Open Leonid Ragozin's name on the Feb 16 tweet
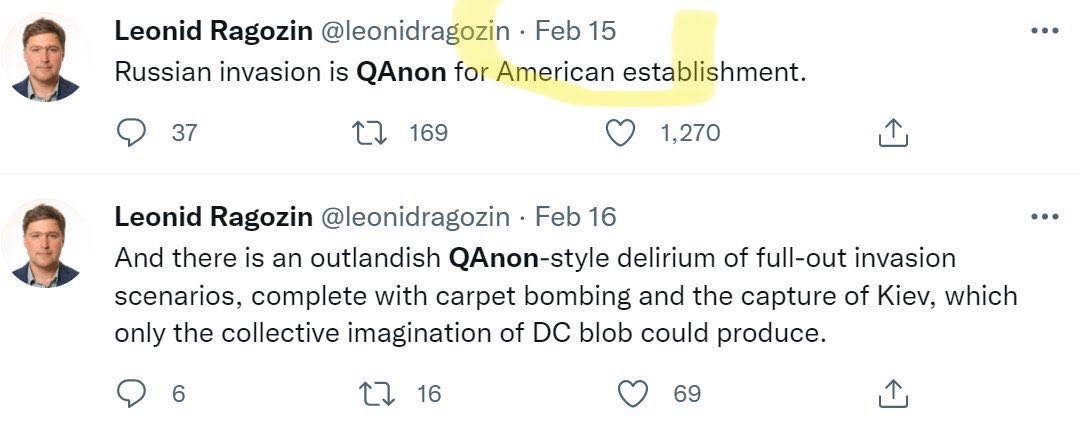This screenshot has height=421, width=1079. (213, 217)
